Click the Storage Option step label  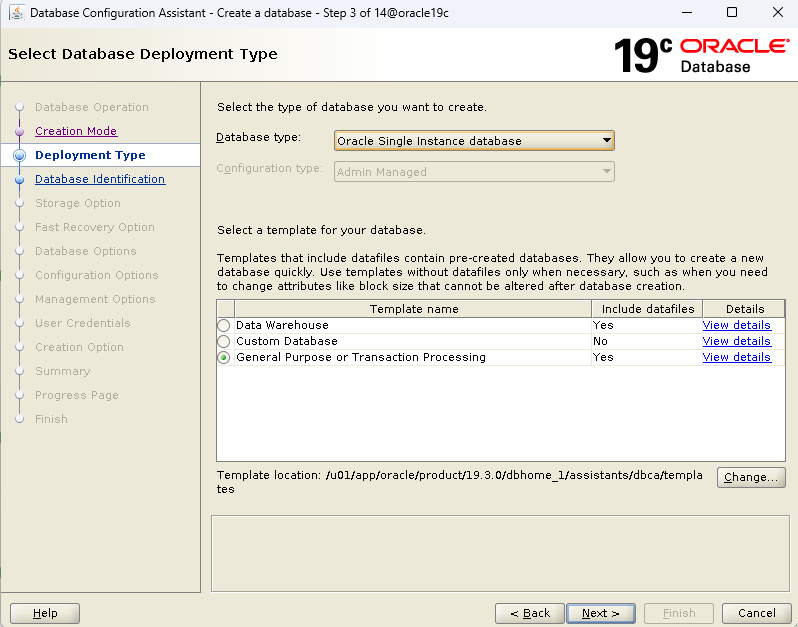pos(78,203)
